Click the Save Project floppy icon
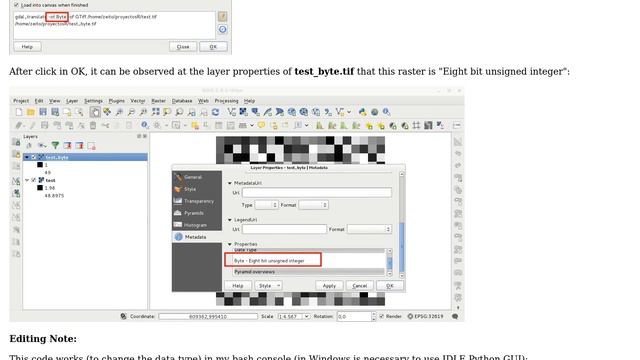640x360 pixels. pyautogui.click(x=43, y=112)
